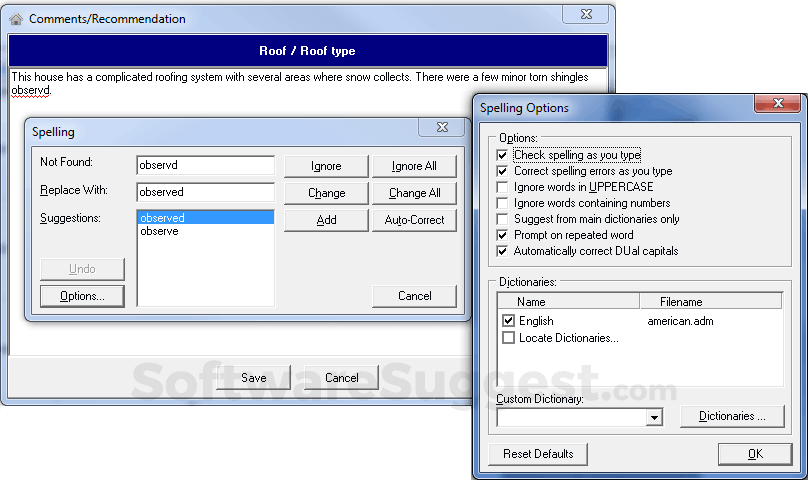Toggle Check spelling as you type

tap(502, 155)
